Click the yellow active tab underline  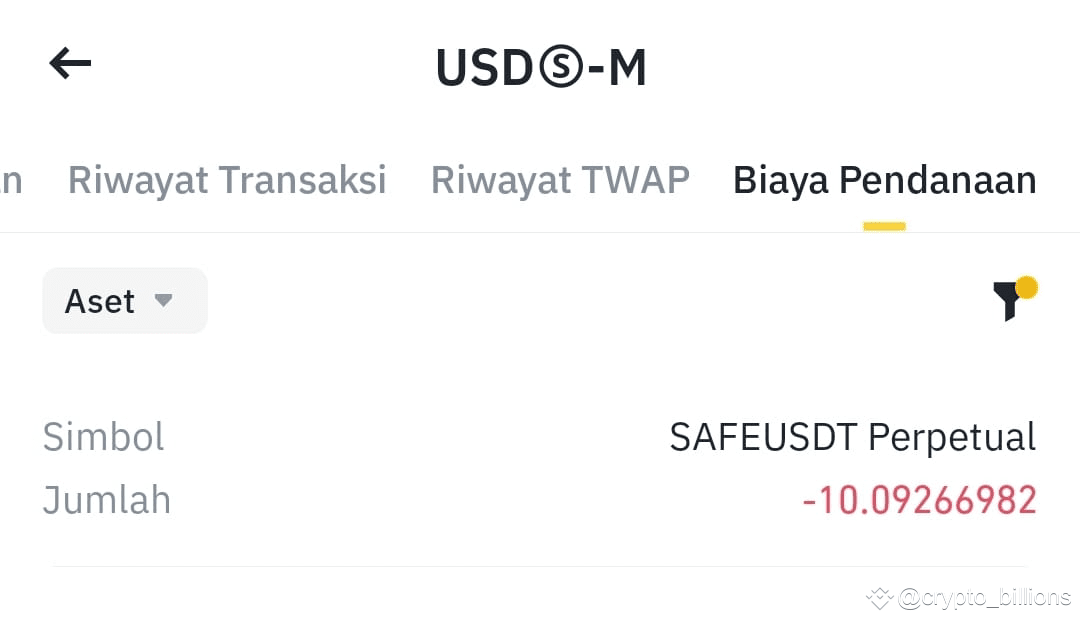(884, 226)
